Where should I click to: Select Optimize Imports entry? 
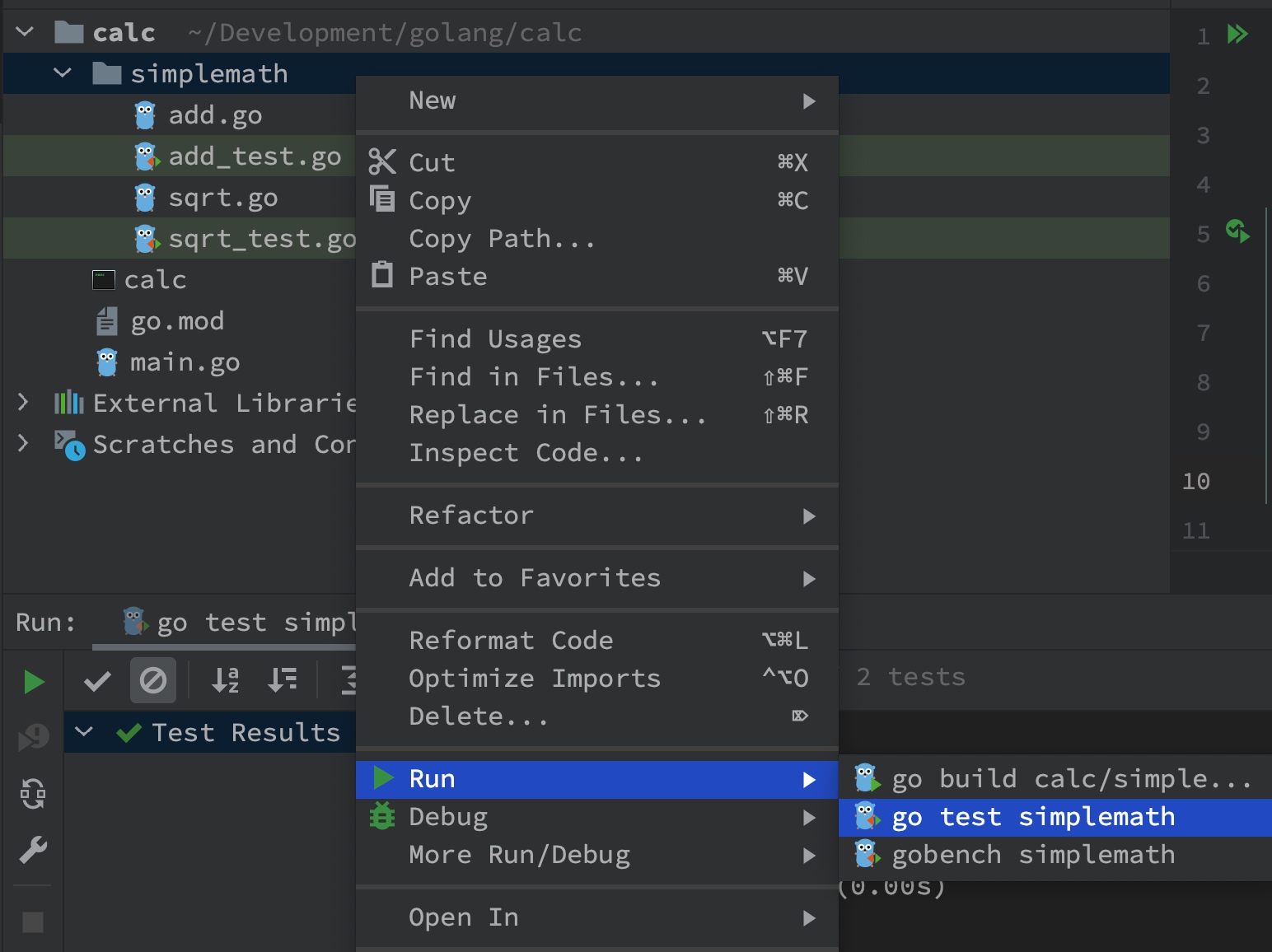click(597, 678)
